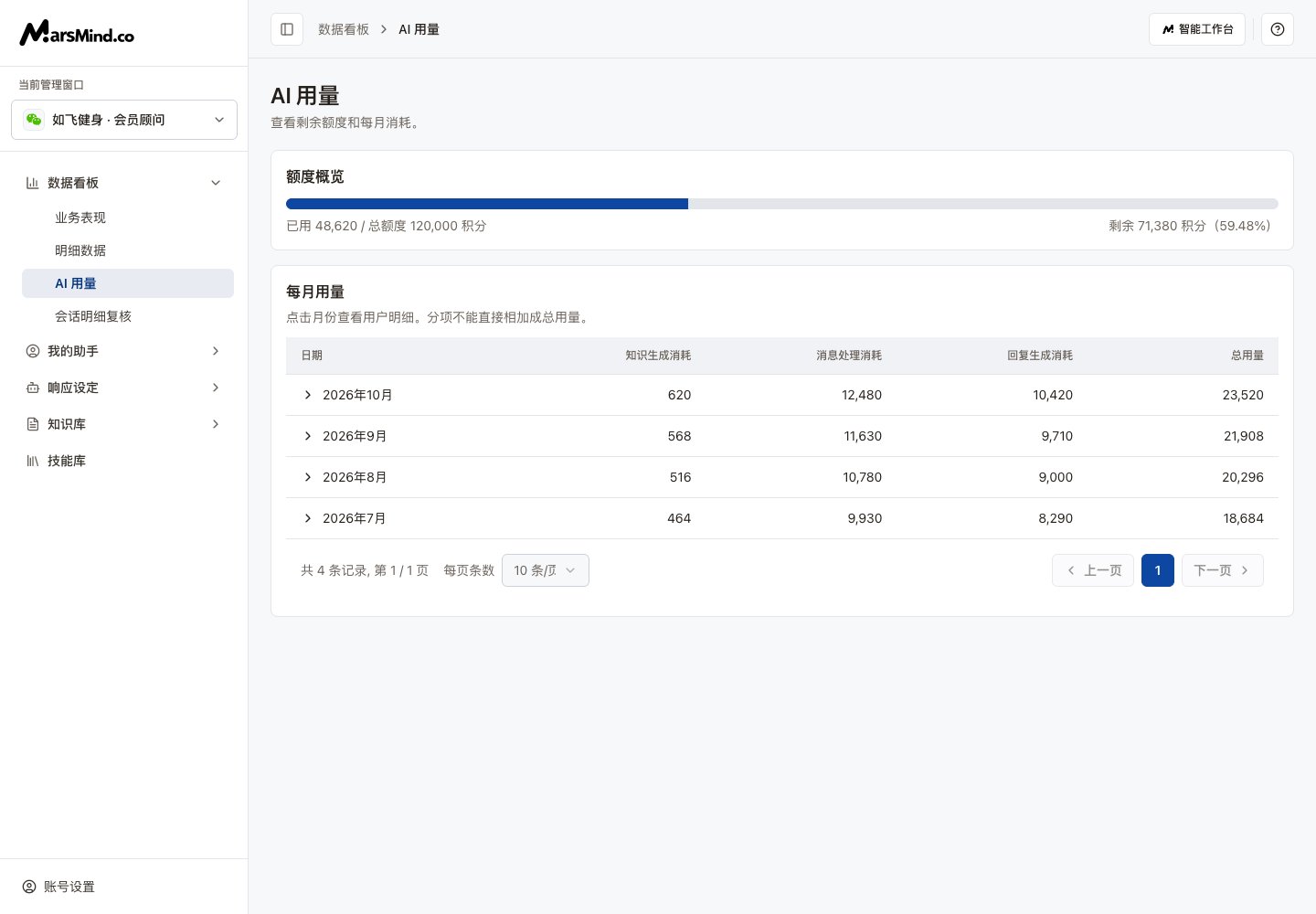Click the MarsMind.co logo
The image size is (1316, 914).
tap(77, 33)
